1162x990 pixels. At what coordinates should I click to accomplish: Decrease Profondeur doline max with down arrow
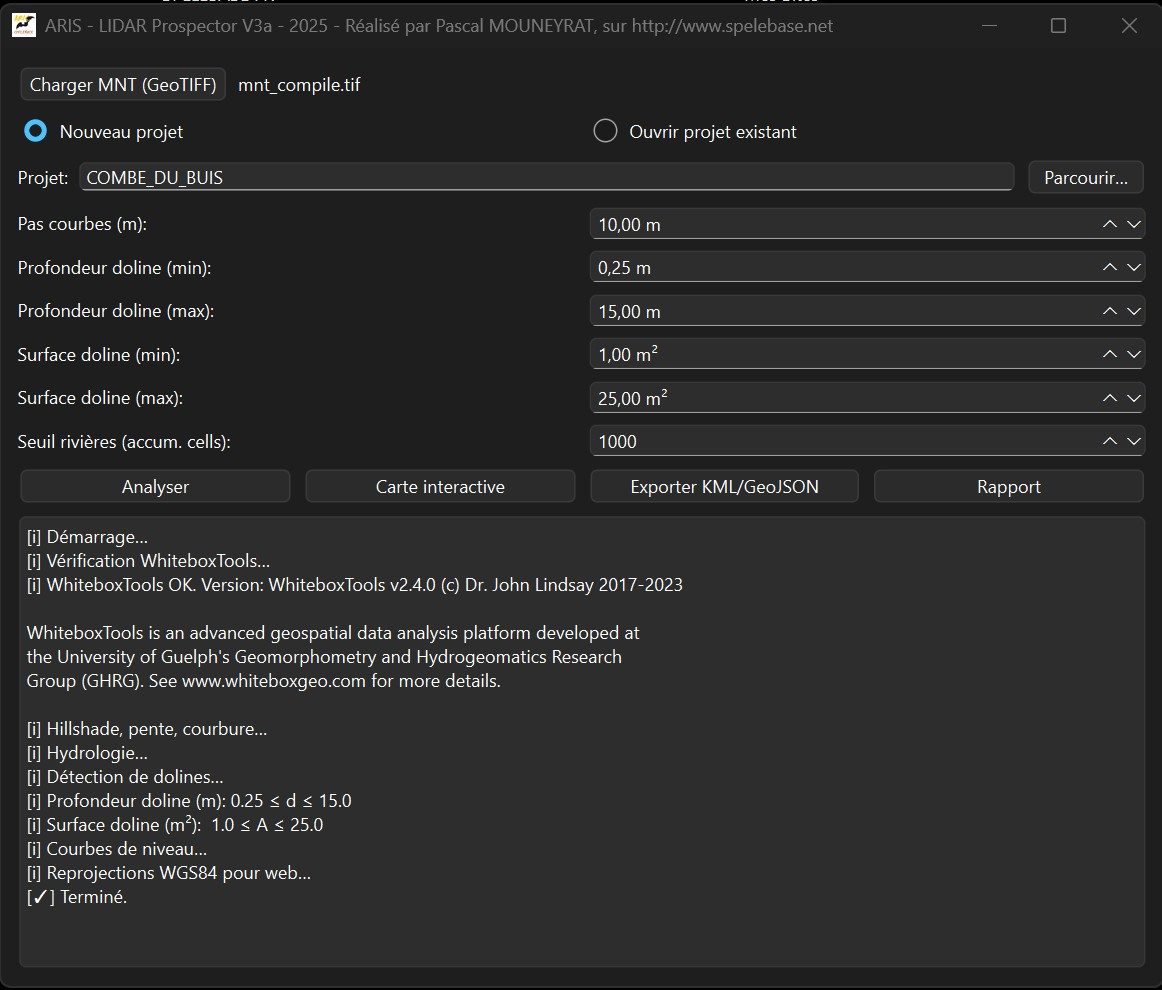coord(1133,312)
